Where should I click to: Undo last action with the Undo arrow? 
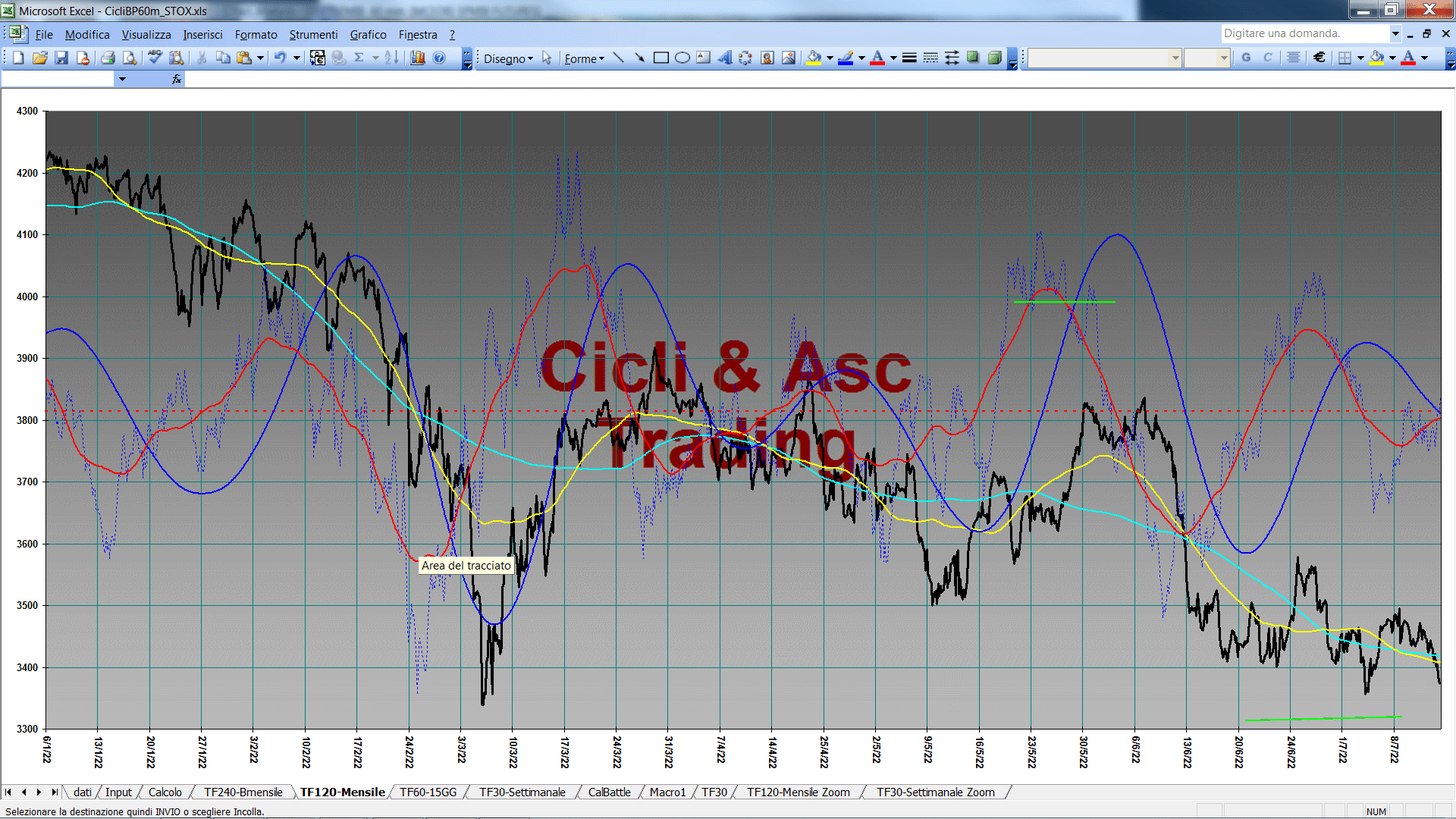coord(280,58)
